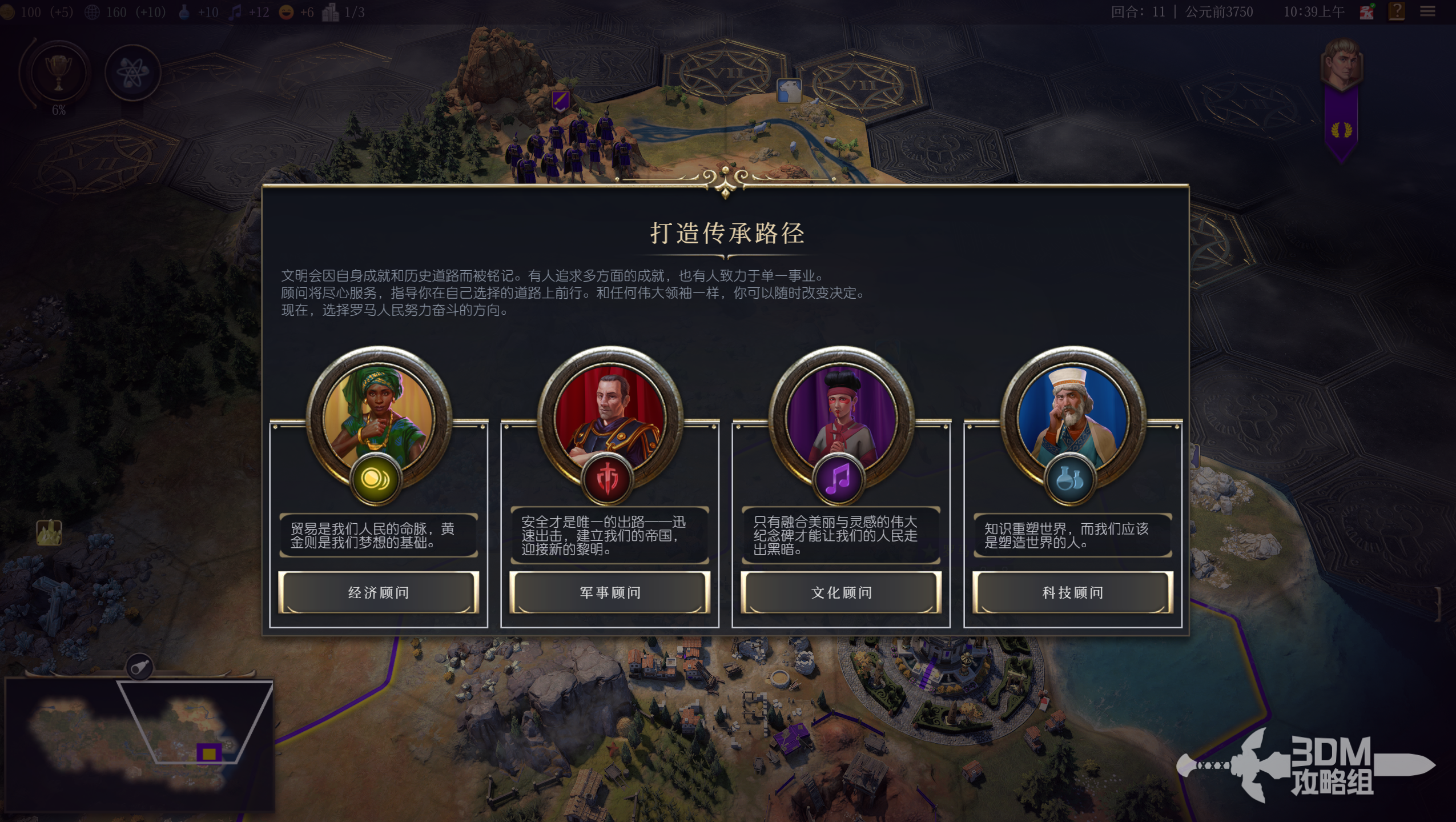Choose the 军事顾问 button

click(x=610, y=592)
